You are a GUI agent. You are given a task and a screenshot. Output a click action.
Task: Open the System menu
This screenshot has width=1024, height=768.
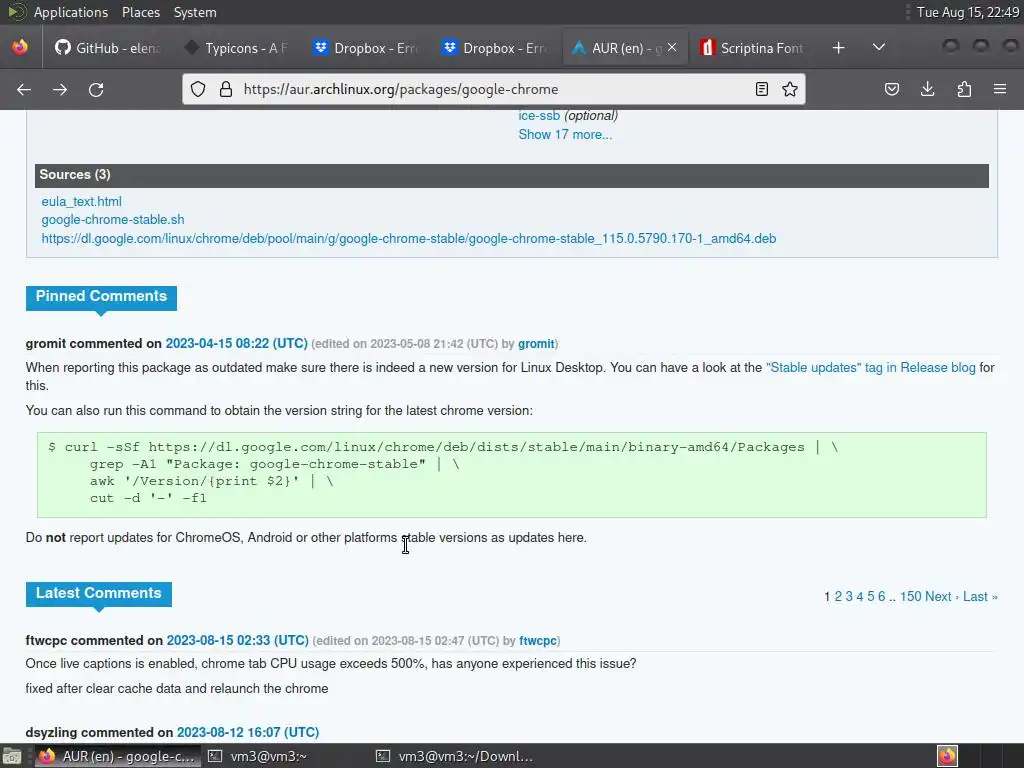click(195, 12)
